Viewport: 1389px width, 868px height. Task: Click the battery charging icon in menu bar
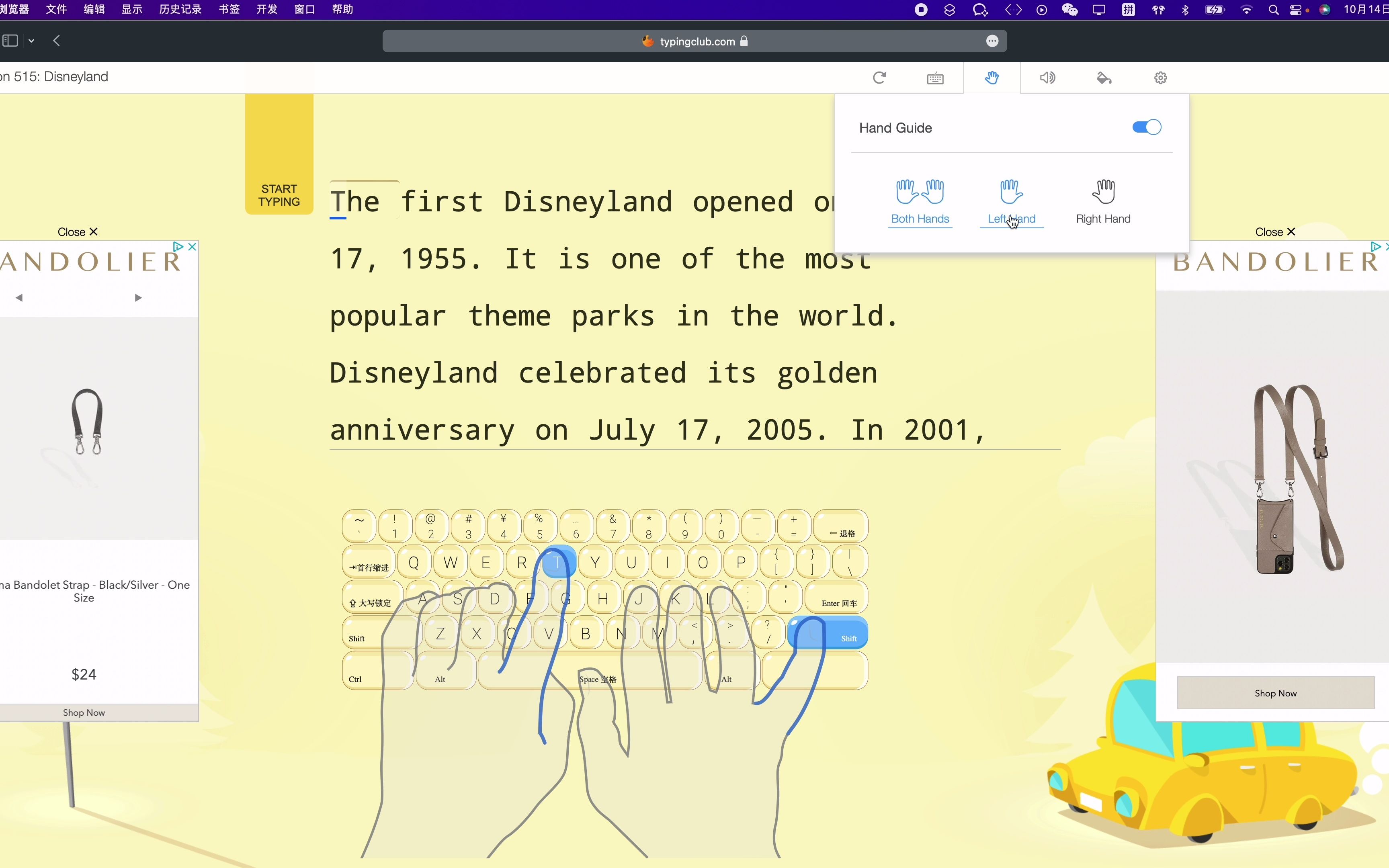coord(1215,10)
